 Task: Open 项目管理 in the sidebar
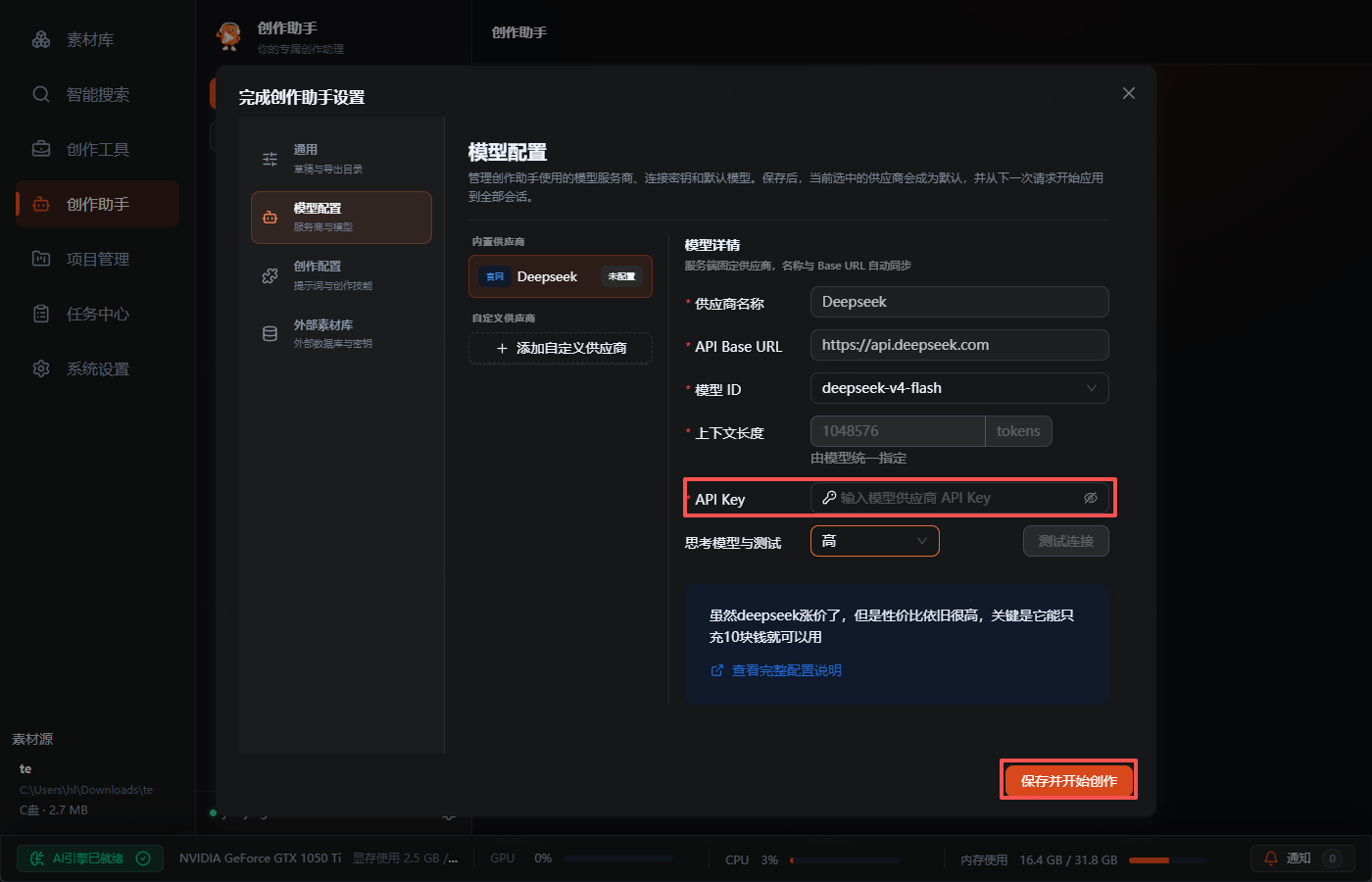pos(97,259)
